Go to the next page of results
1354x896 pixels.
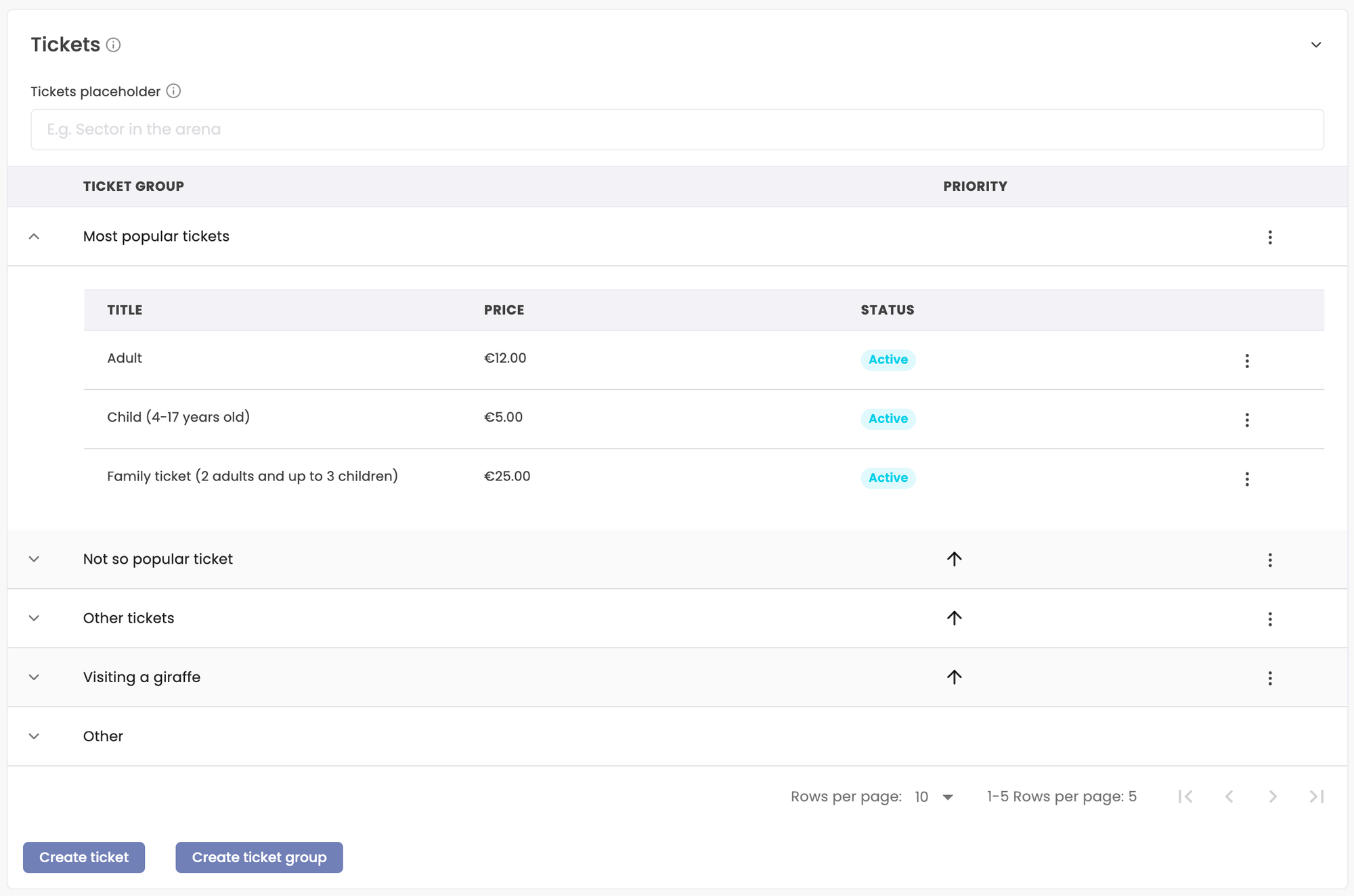coord(1273,797)
